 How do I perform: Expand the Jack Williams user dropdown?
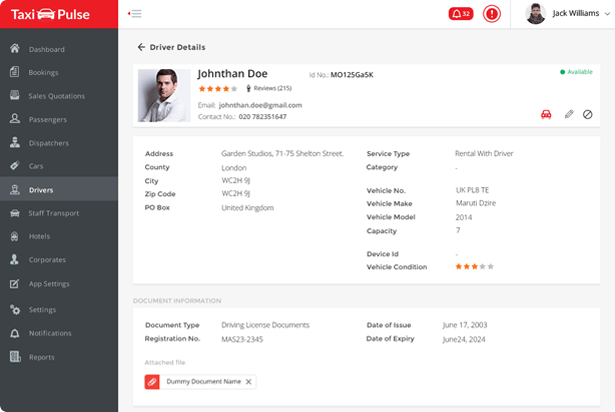[x=607, y=14]
